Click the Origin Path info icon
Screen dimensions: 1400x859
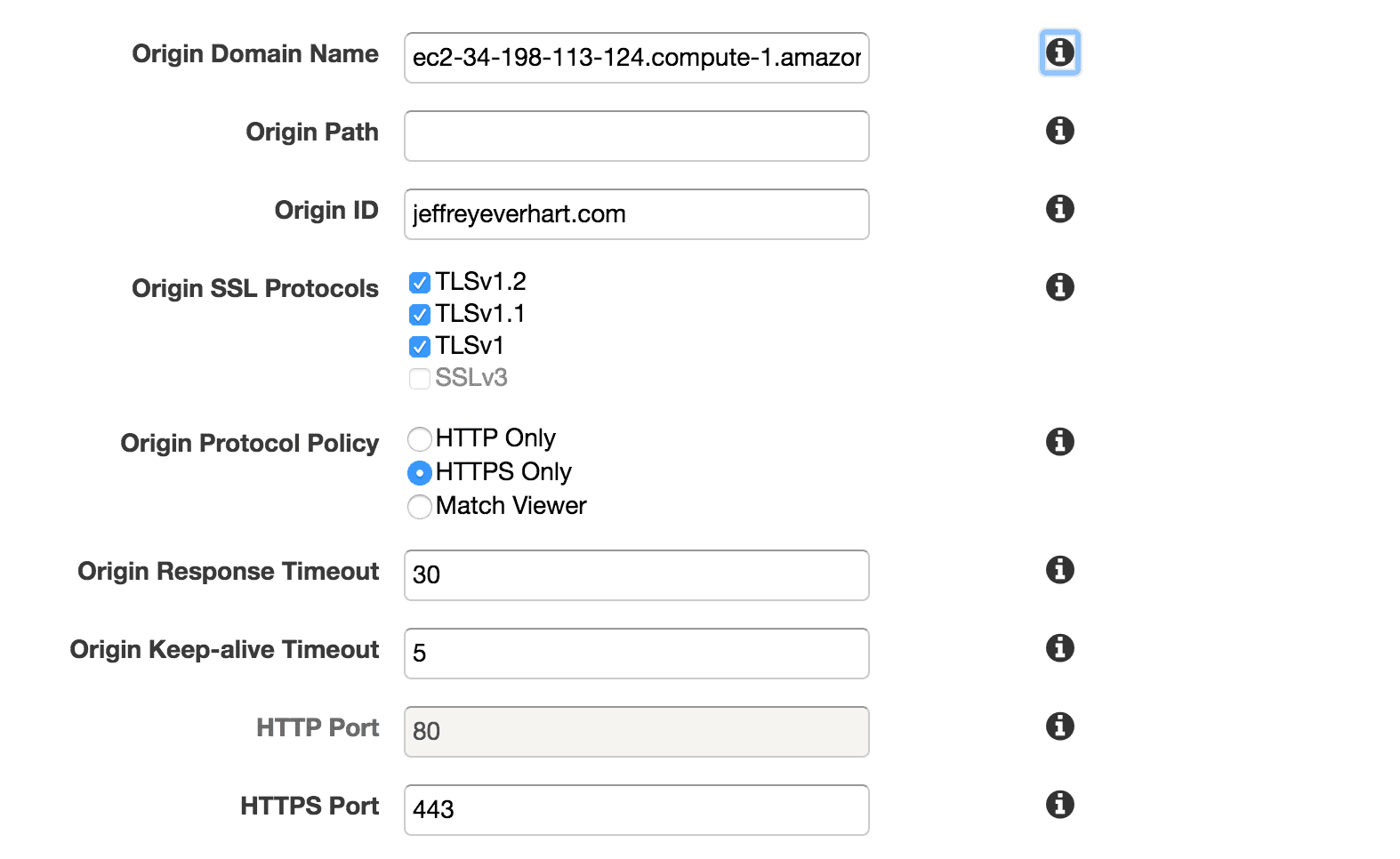(x=1059, y=131)
